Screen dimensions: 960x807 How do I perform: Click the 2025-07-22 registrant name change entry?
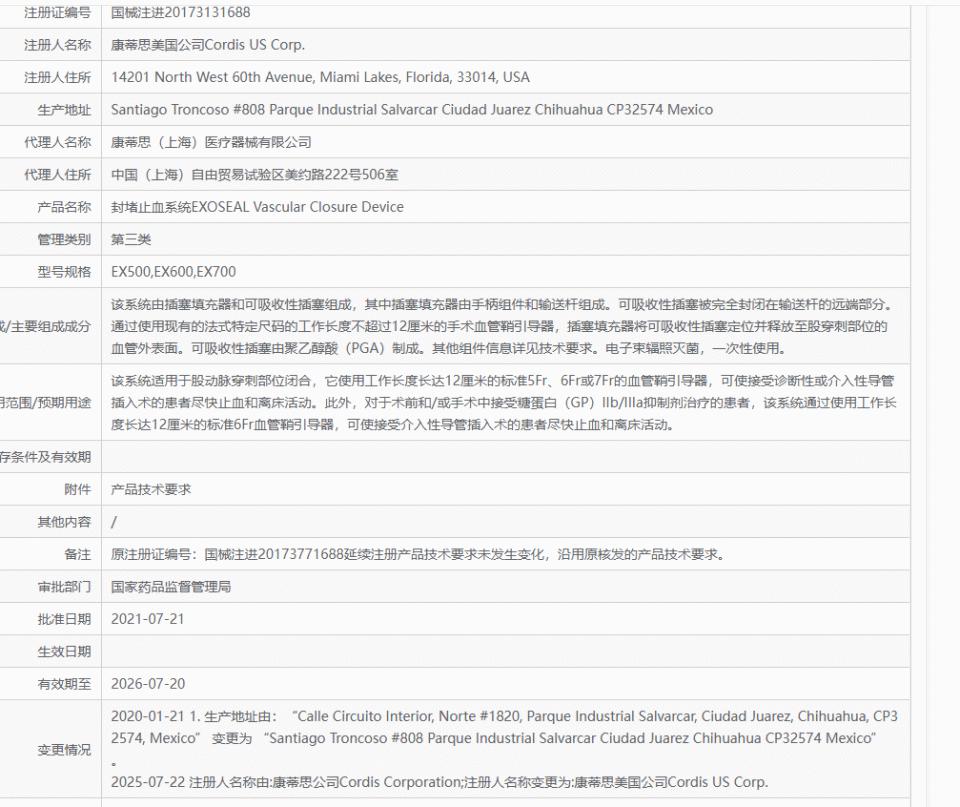click(x=439, y=782)
